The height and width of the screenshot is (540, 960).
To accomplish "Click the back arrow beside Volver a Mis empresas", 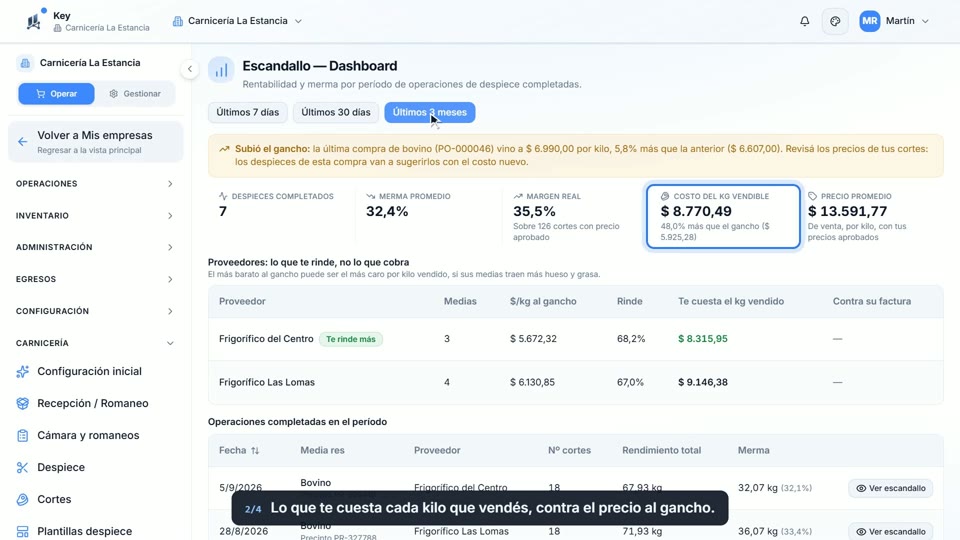I will [x=23, y=142].
